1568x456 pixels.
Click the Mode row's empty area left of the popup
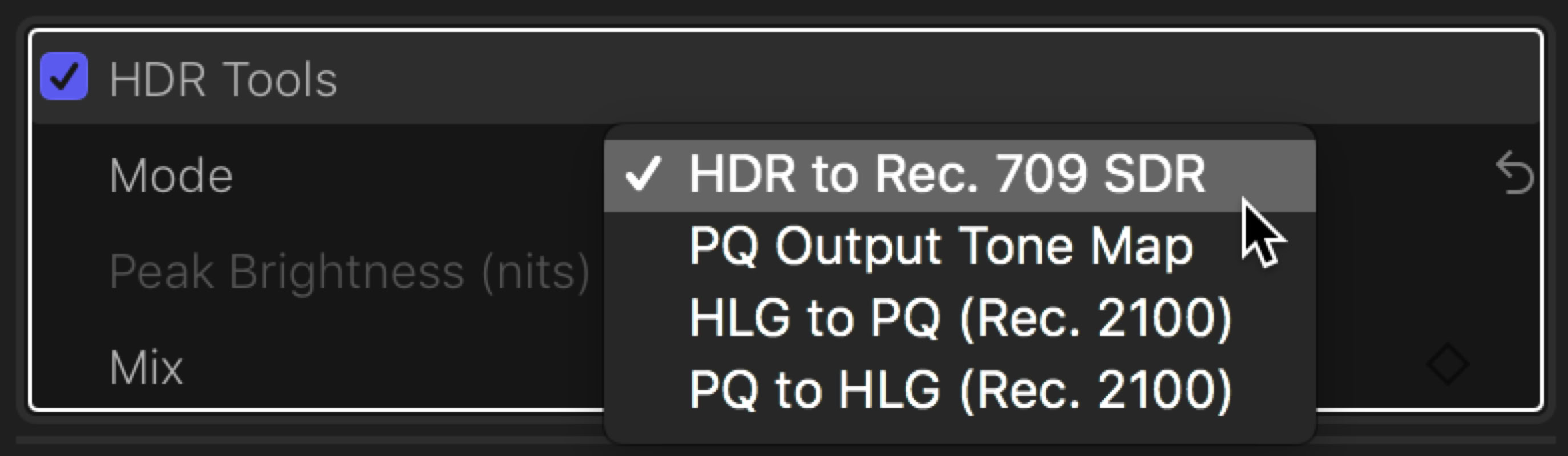pyautogui.click(x=414, y=176)
